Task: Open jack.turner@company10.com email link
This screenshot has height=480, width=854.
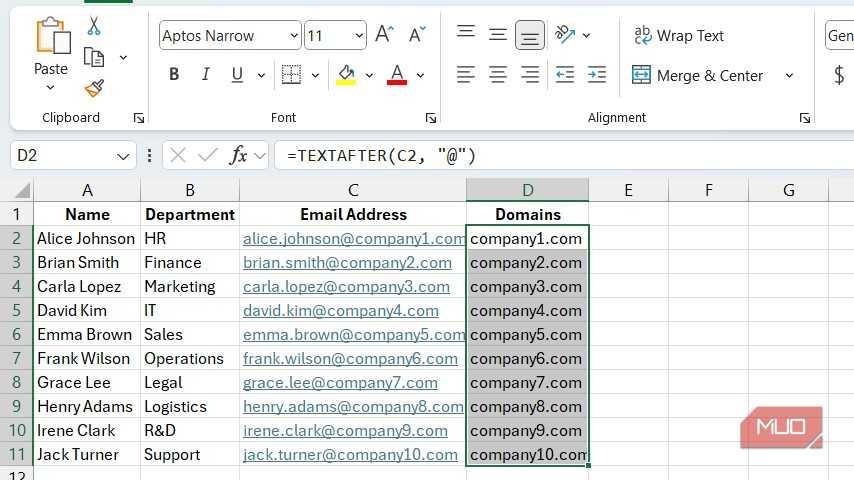Action: click(350, 454)
